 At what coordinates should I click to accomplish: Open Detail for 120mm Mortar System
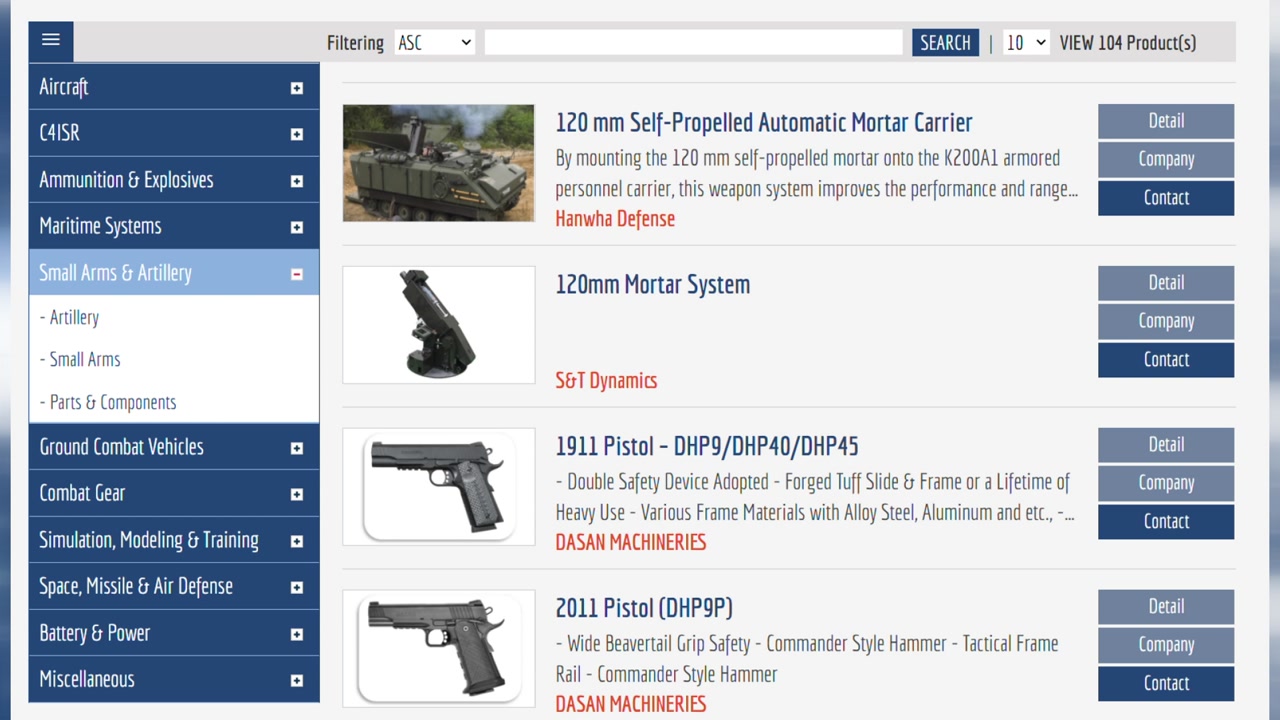click(1165, 283)
